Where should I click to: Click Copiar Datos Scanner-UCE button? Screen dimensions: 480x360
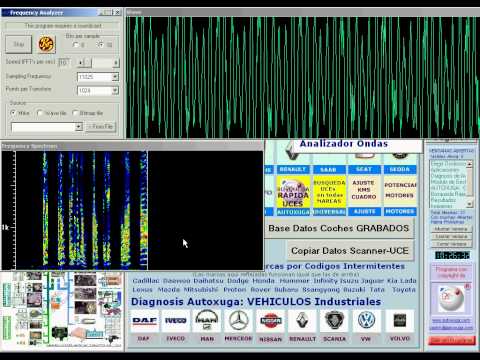pyautogui.click(x=350, y=251)
